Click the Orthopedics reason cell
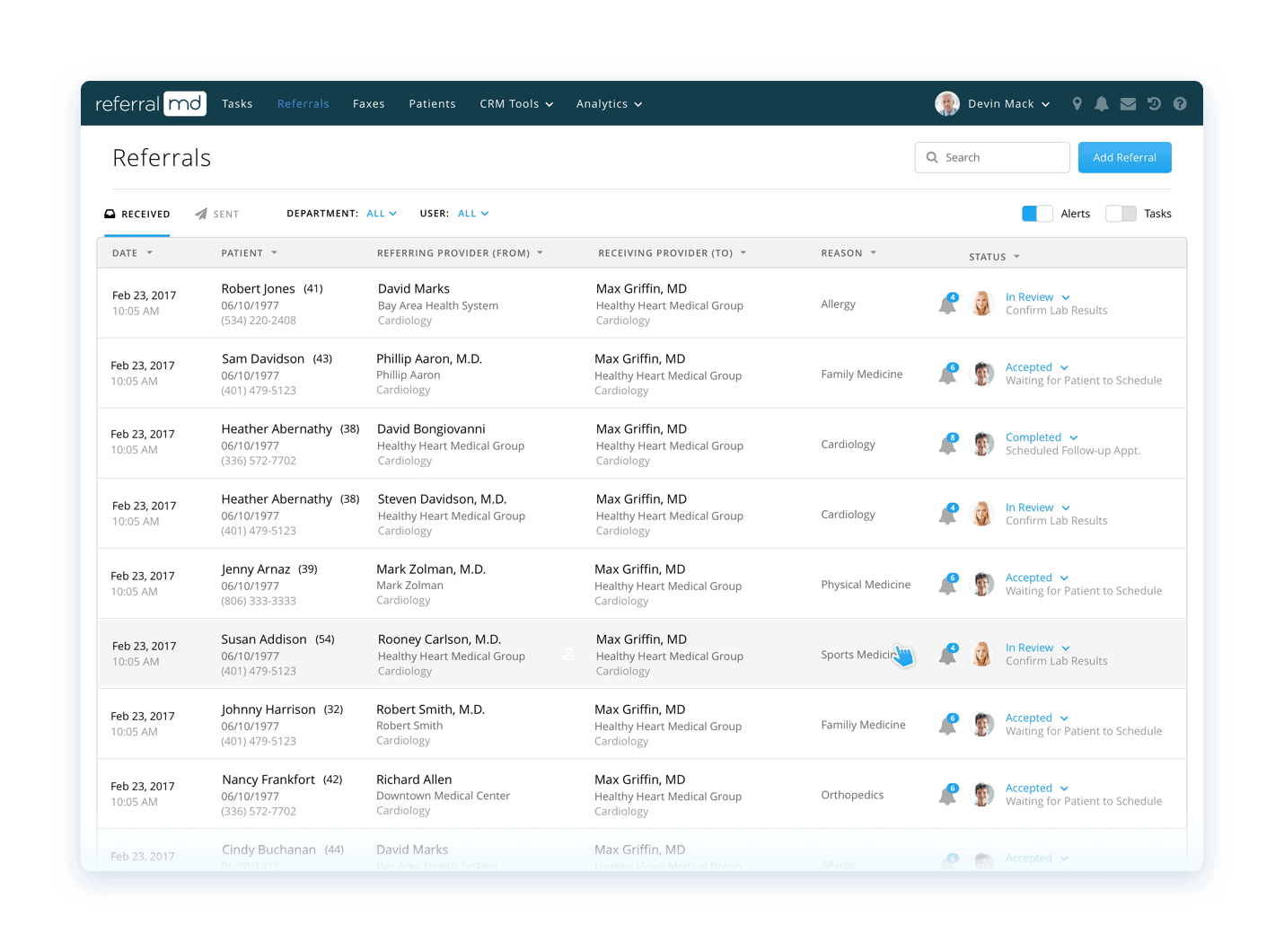 tap(852, 795)
